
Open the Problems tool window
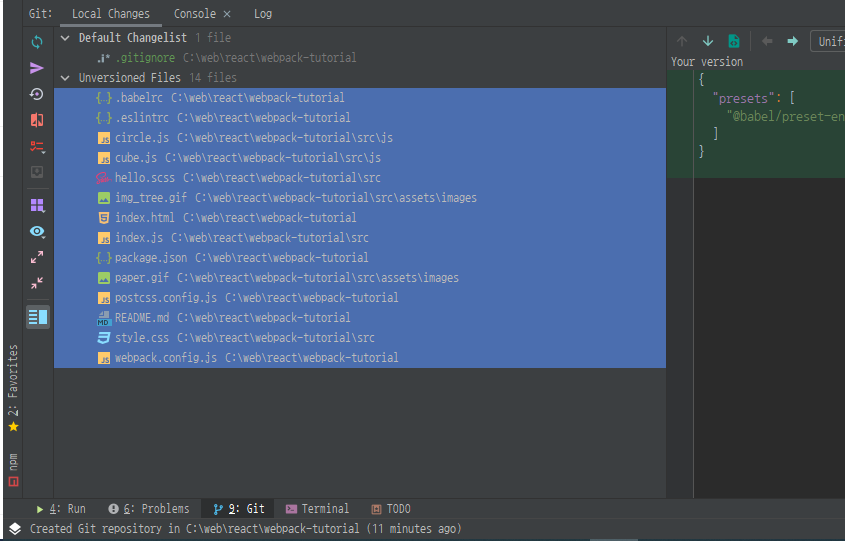click(149, 509)
